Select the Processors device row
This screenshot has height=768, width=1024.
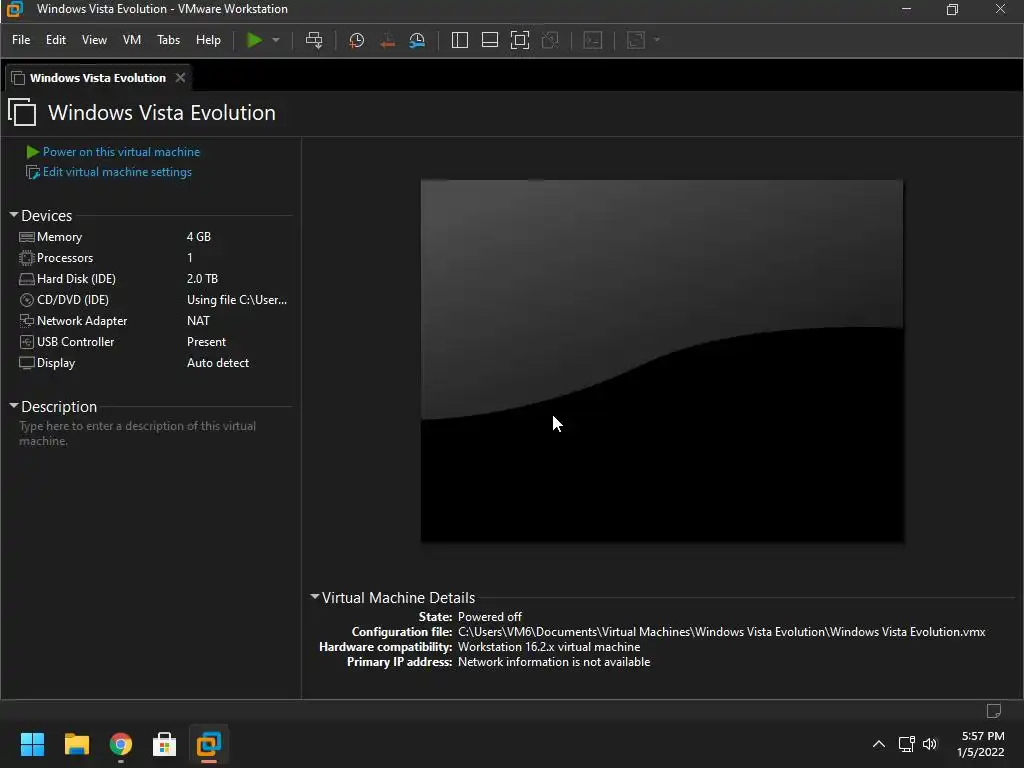click(153, 258)
